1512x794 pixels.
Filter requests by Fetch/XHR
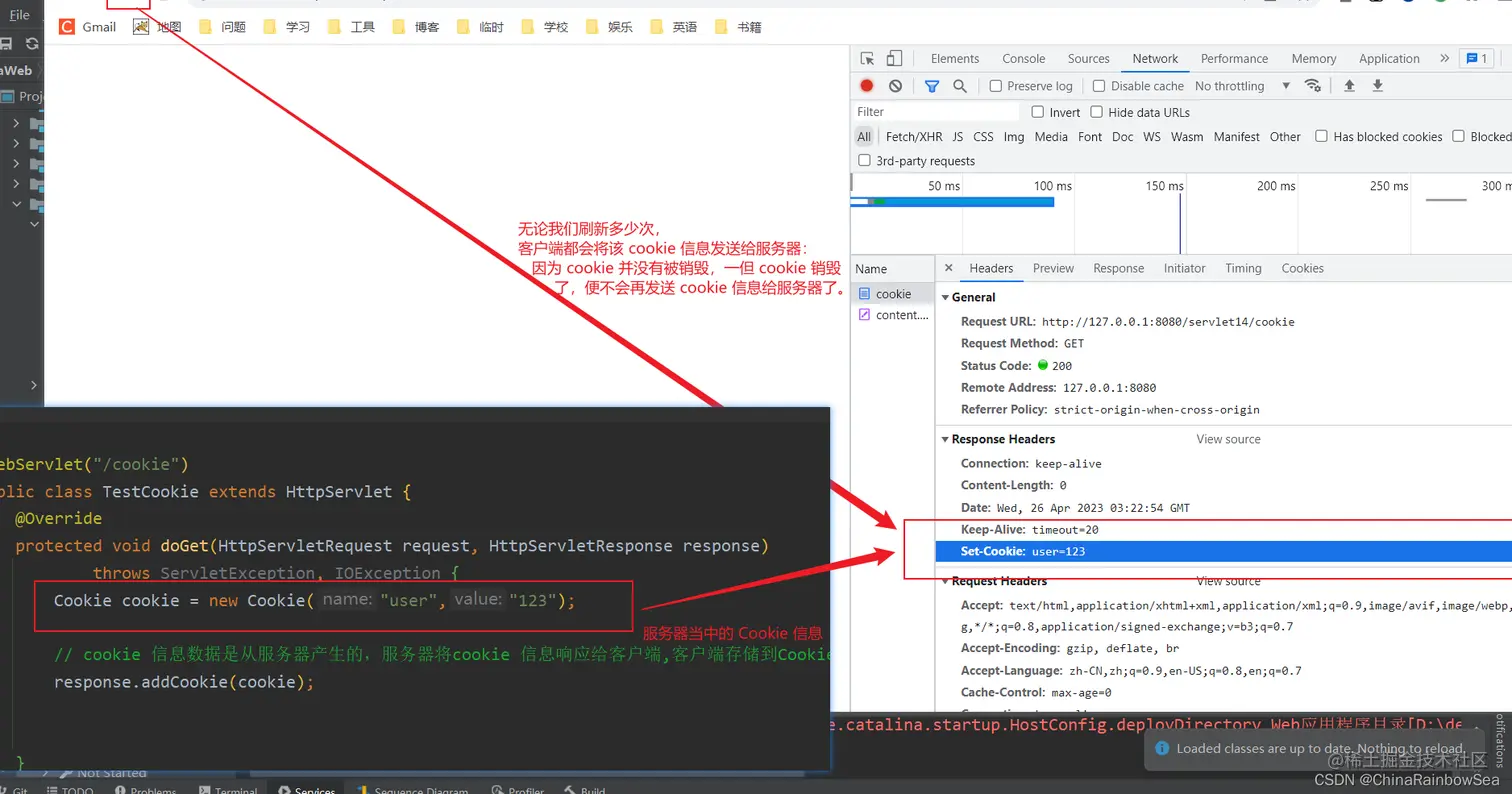click(x=914, y=137)
